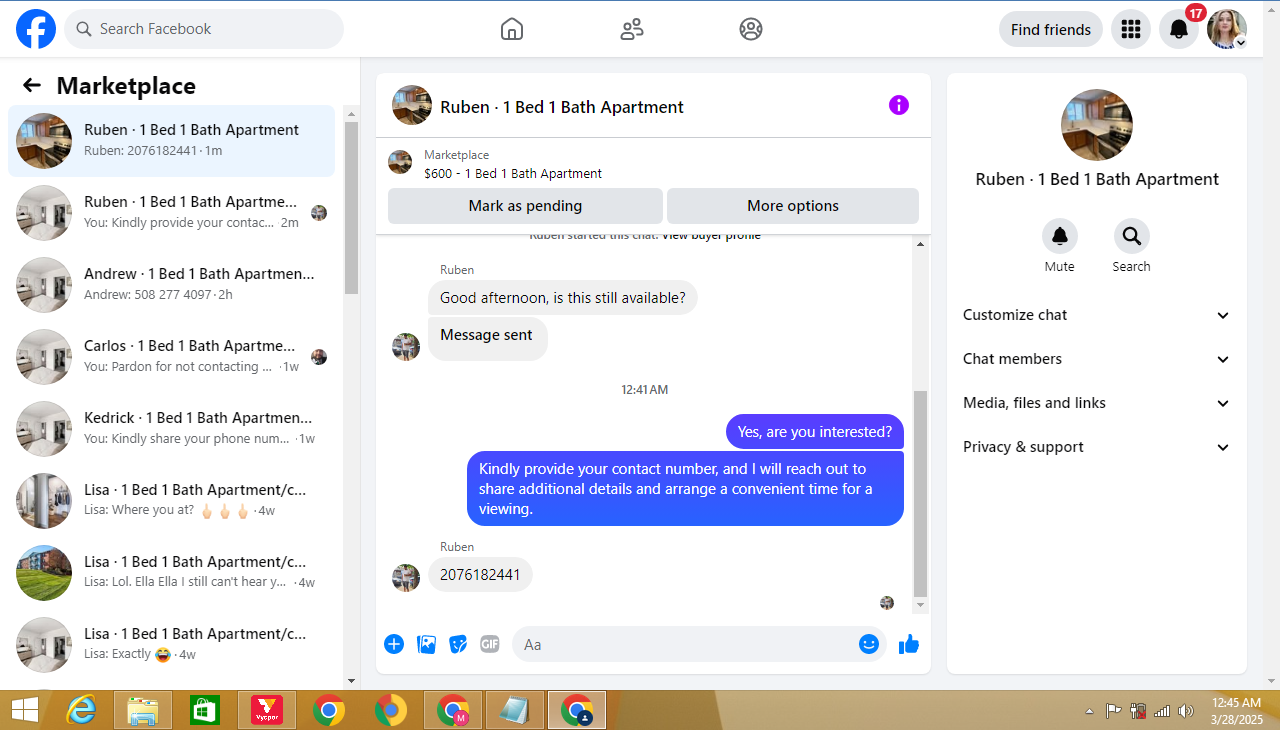Open Lisa chat saying 'Exactly'
The image size is (1280, 730).
[172, 645]
